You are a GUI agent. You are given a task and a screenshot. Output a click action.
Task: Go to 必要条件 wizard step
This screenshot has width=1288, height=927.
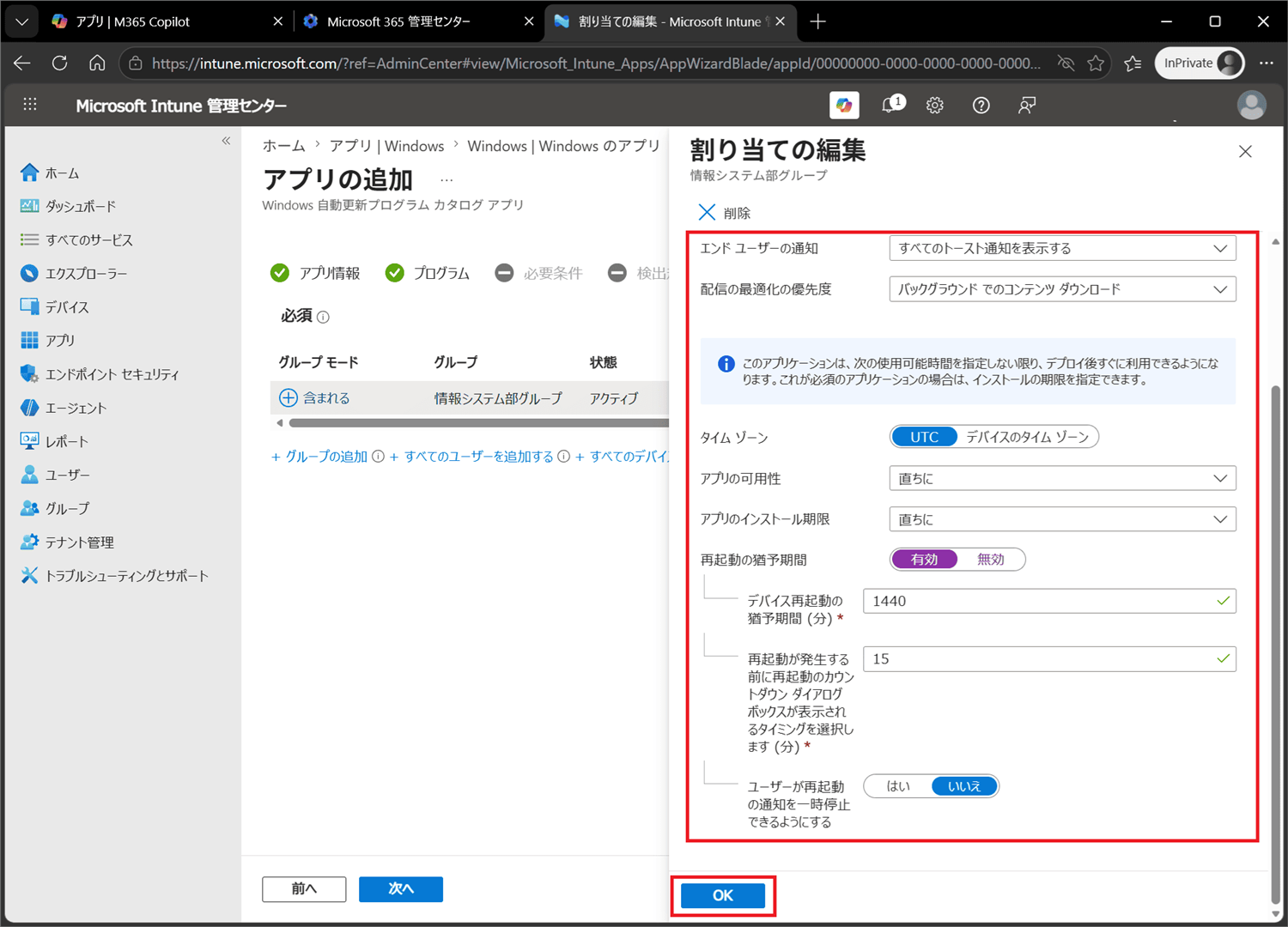click(538, 273)
